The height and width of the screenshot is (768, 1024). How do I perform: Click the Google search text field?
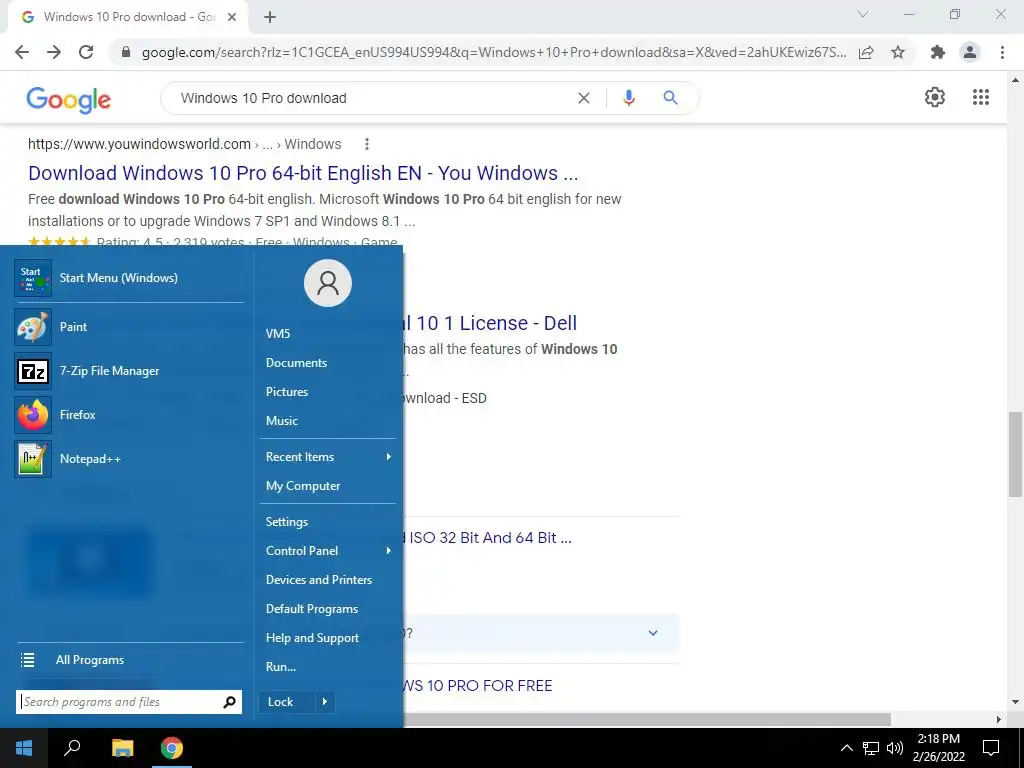(372, 98)
